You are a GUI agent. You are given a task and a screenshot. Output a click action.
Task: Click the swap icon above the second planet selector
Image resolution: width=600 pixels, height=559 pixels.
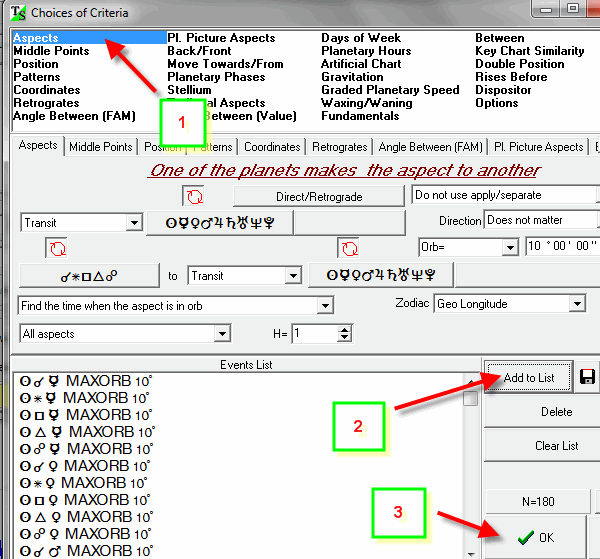(348, 248)
